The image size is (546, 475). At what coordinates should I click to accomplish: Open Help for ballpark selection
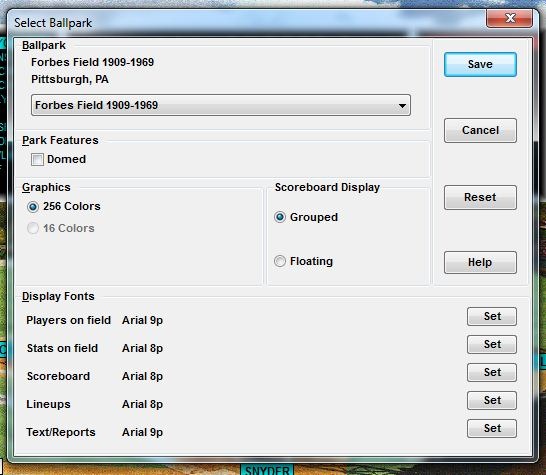[480, 262]
